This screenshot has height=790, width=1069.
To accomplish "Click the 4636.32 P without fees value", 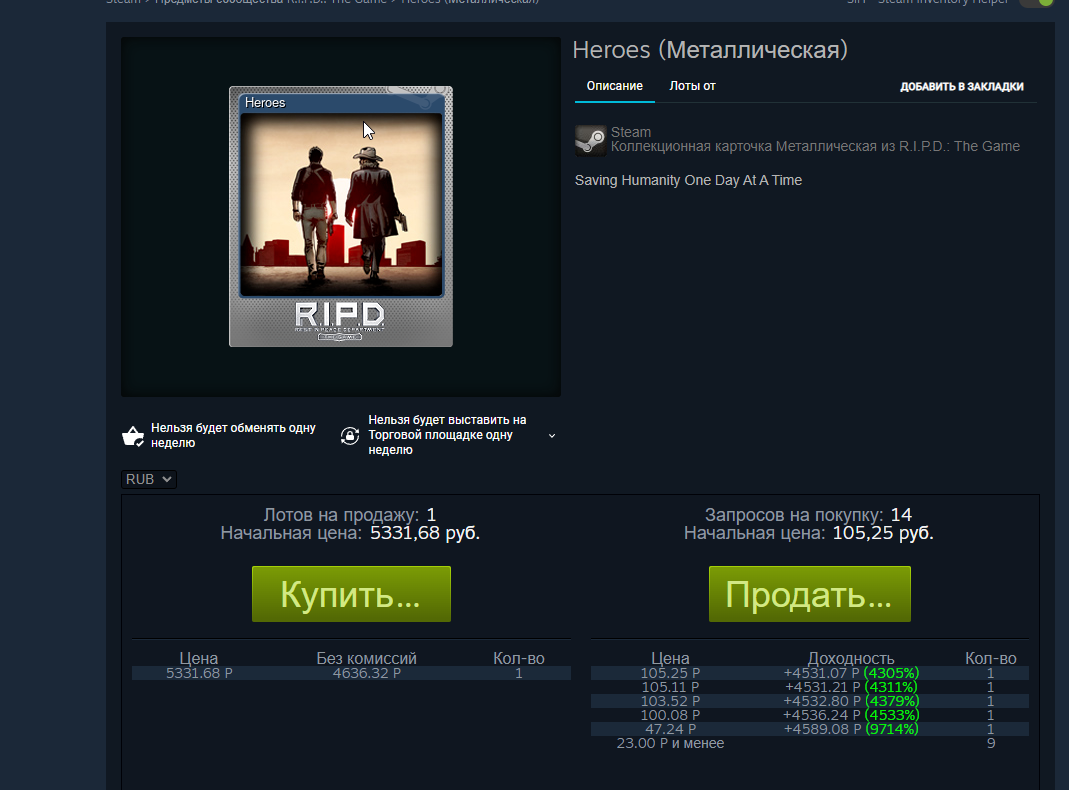I will [366, 673].
